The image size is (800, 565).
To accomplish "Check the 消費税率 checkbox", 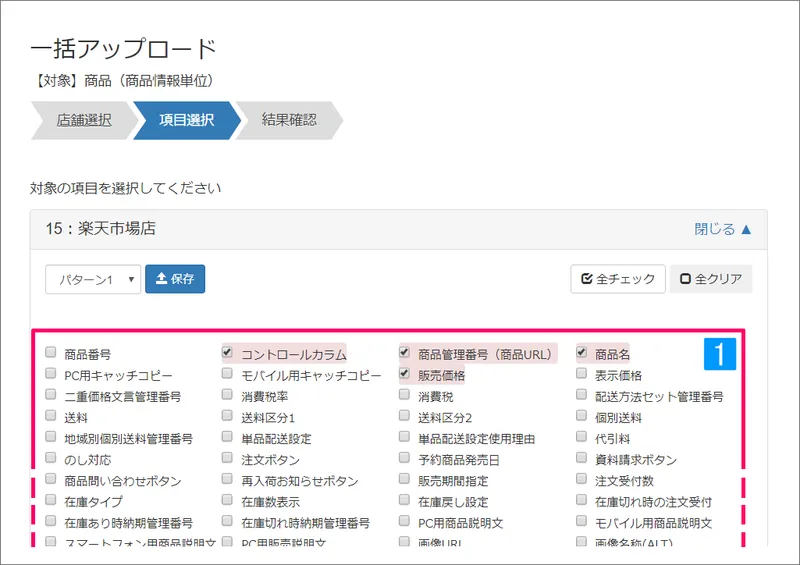I will click(x=227, y=394).
